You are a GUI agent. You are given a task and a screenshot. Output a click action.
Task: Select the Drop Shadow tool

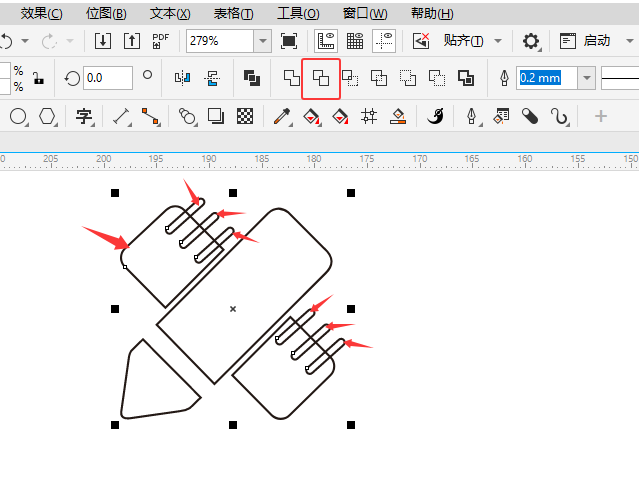pos(215,117)
